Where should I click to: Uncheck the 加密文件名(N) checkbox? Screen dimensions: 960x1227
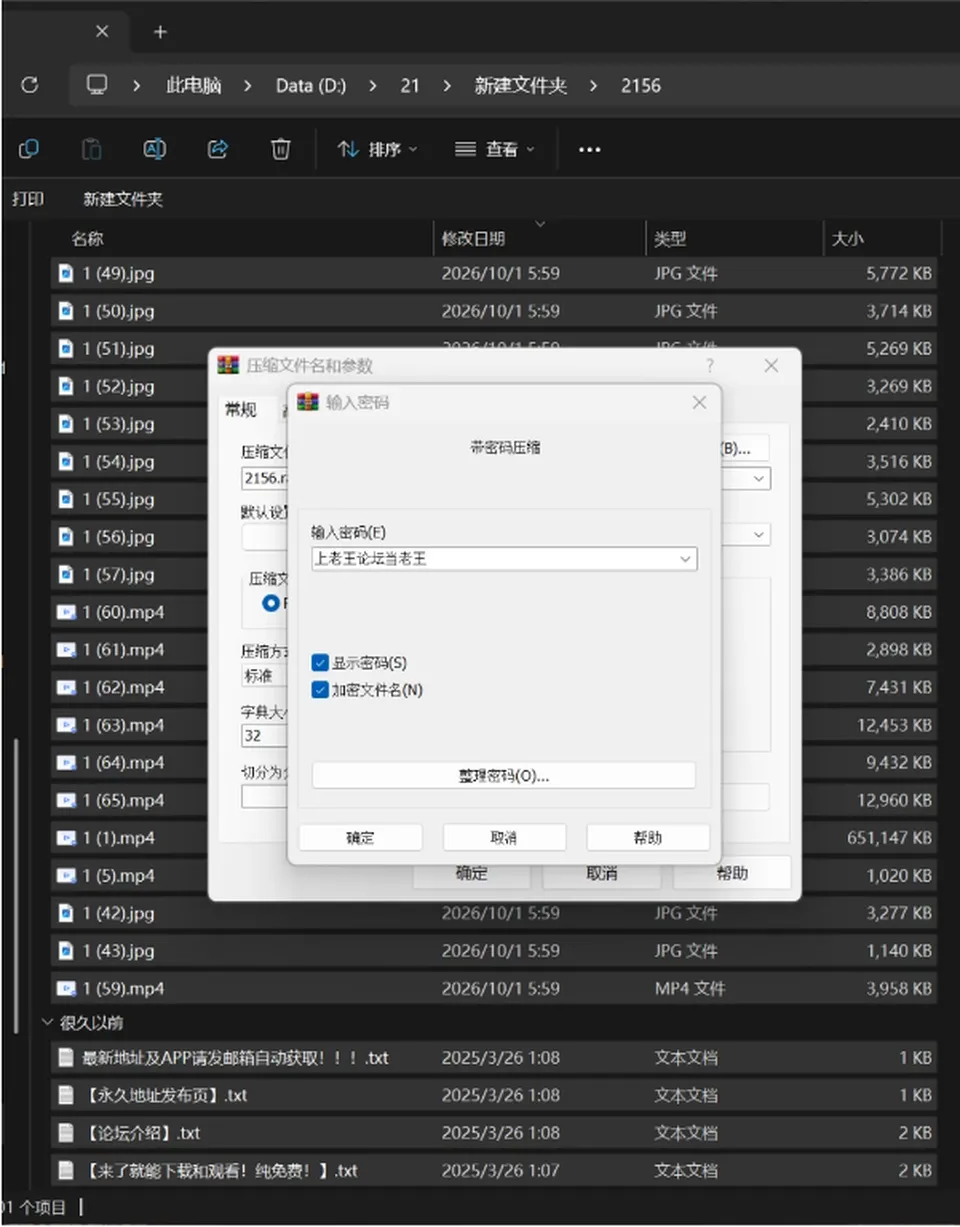(x=320, y=690)
